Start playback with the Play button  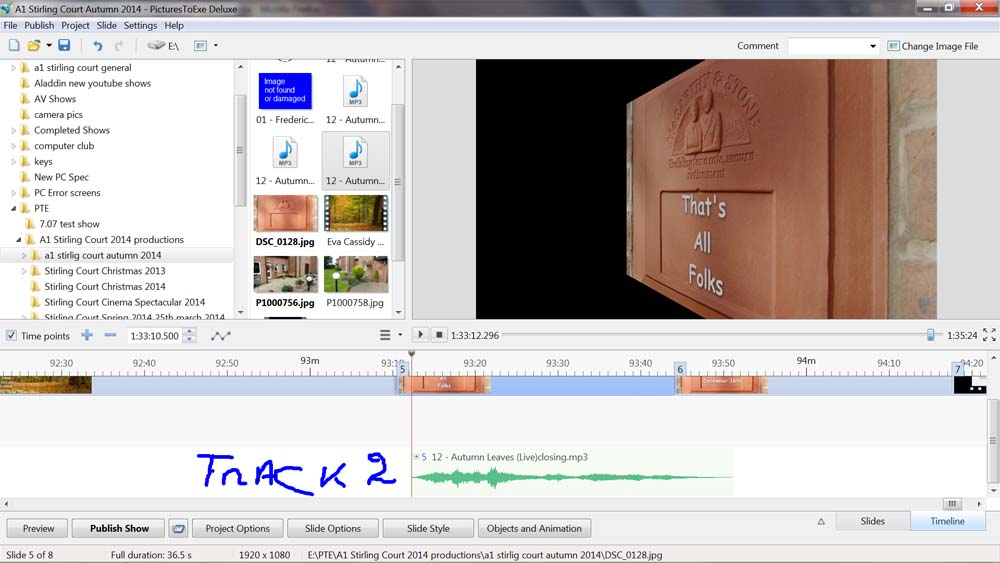pyautogui.click(x=420, y=335)
